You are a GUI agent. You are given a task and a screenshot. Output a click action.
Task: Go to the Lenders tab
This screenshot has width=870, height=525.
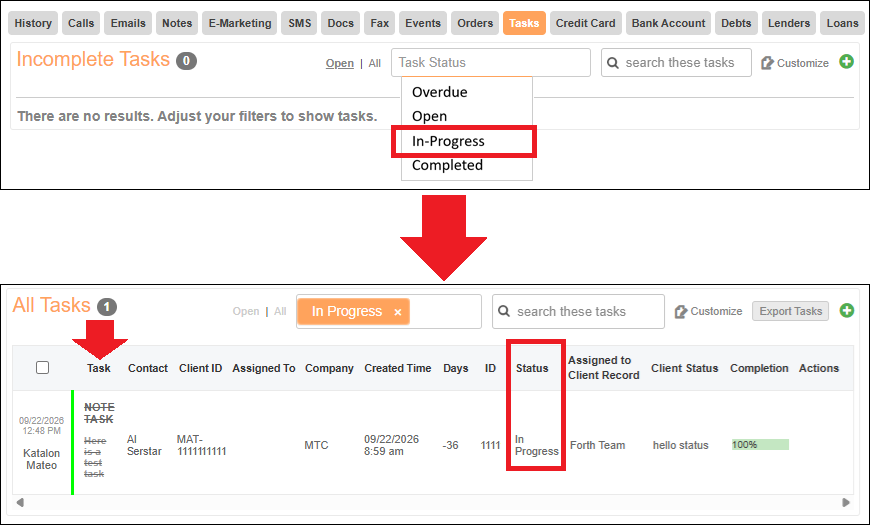(789, 23)
